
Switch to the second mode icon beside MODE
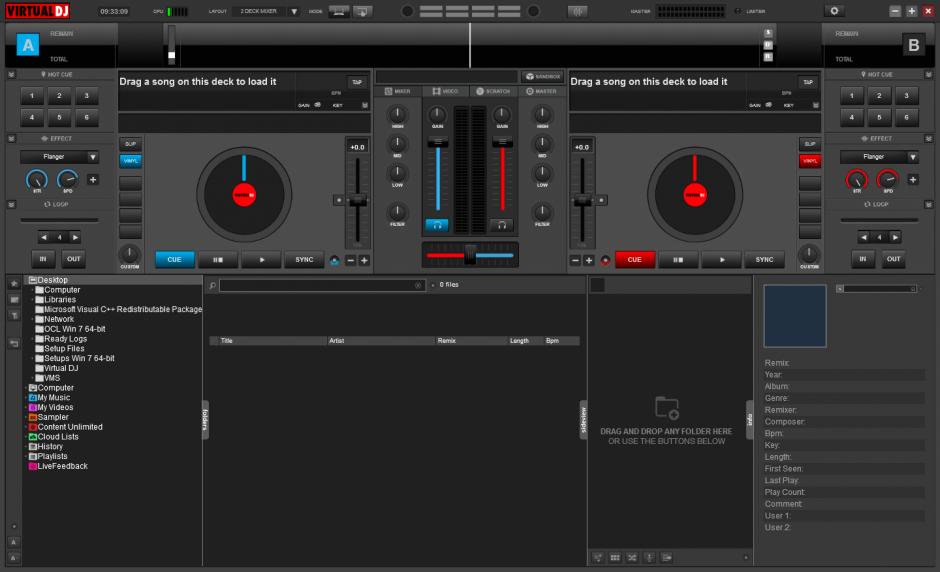(x=362, y=11)
